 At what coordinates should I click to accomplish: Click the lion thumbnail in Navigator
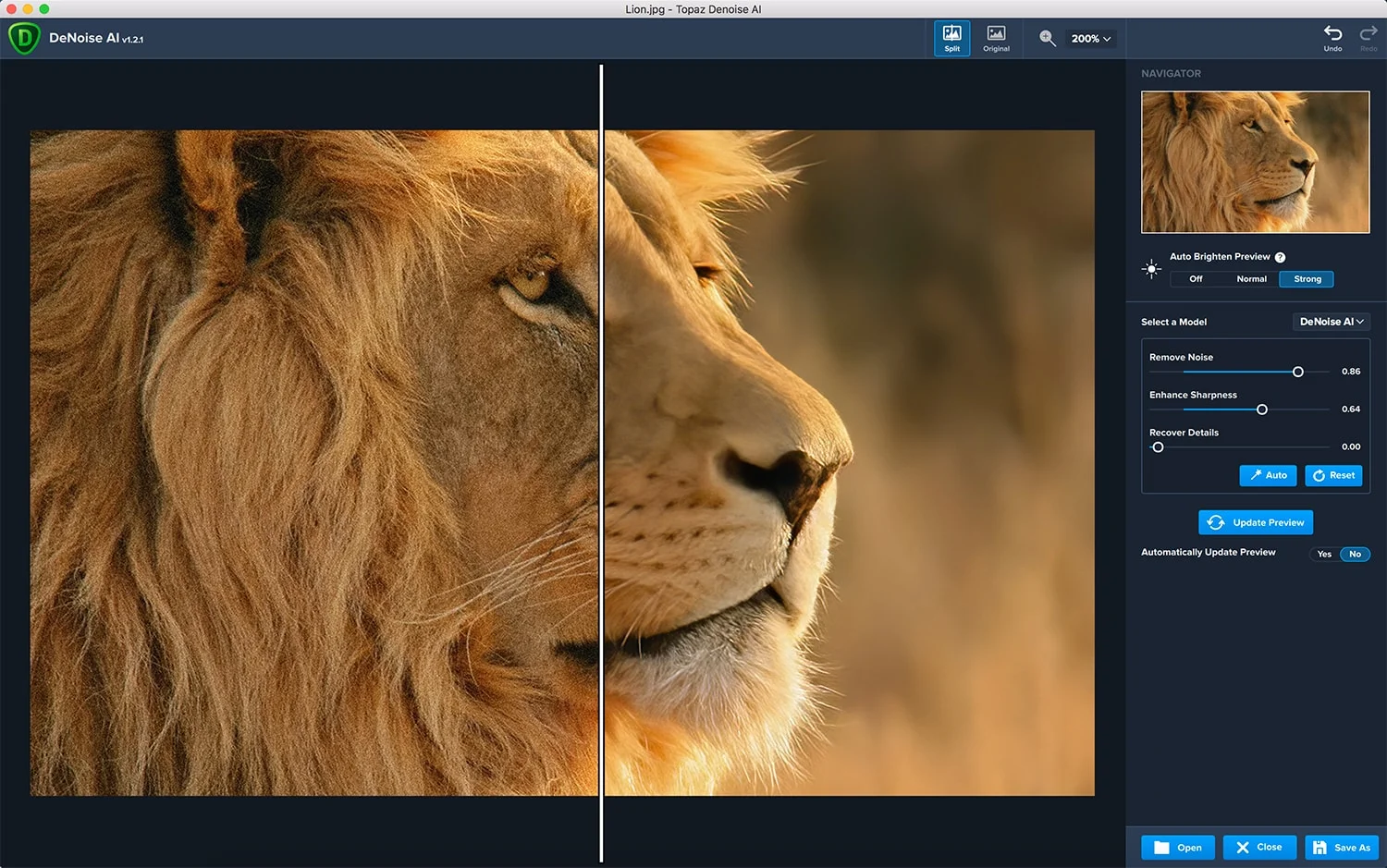(1255, 162)
